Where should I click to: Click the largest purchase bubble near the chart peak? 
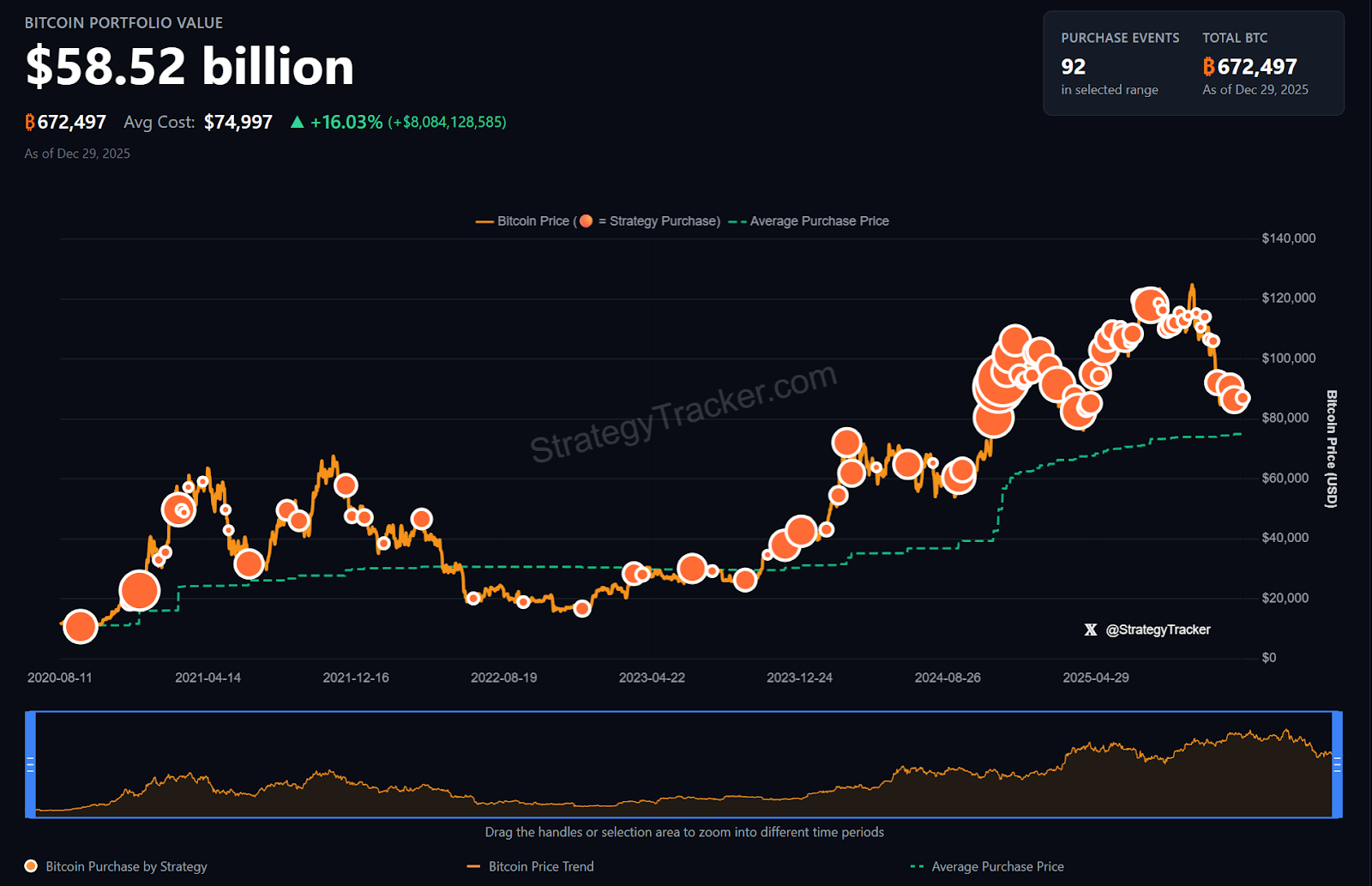tap(1149, 304)
